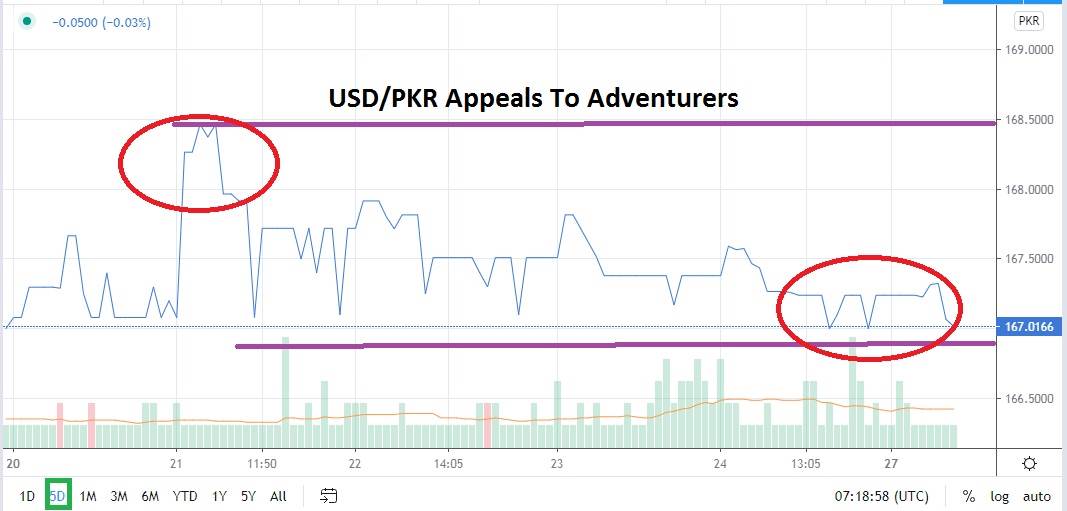Image resolution: width=1067 pixels, height=511 pixels.
Task: Select the YTD range
Action: (184, 495)
